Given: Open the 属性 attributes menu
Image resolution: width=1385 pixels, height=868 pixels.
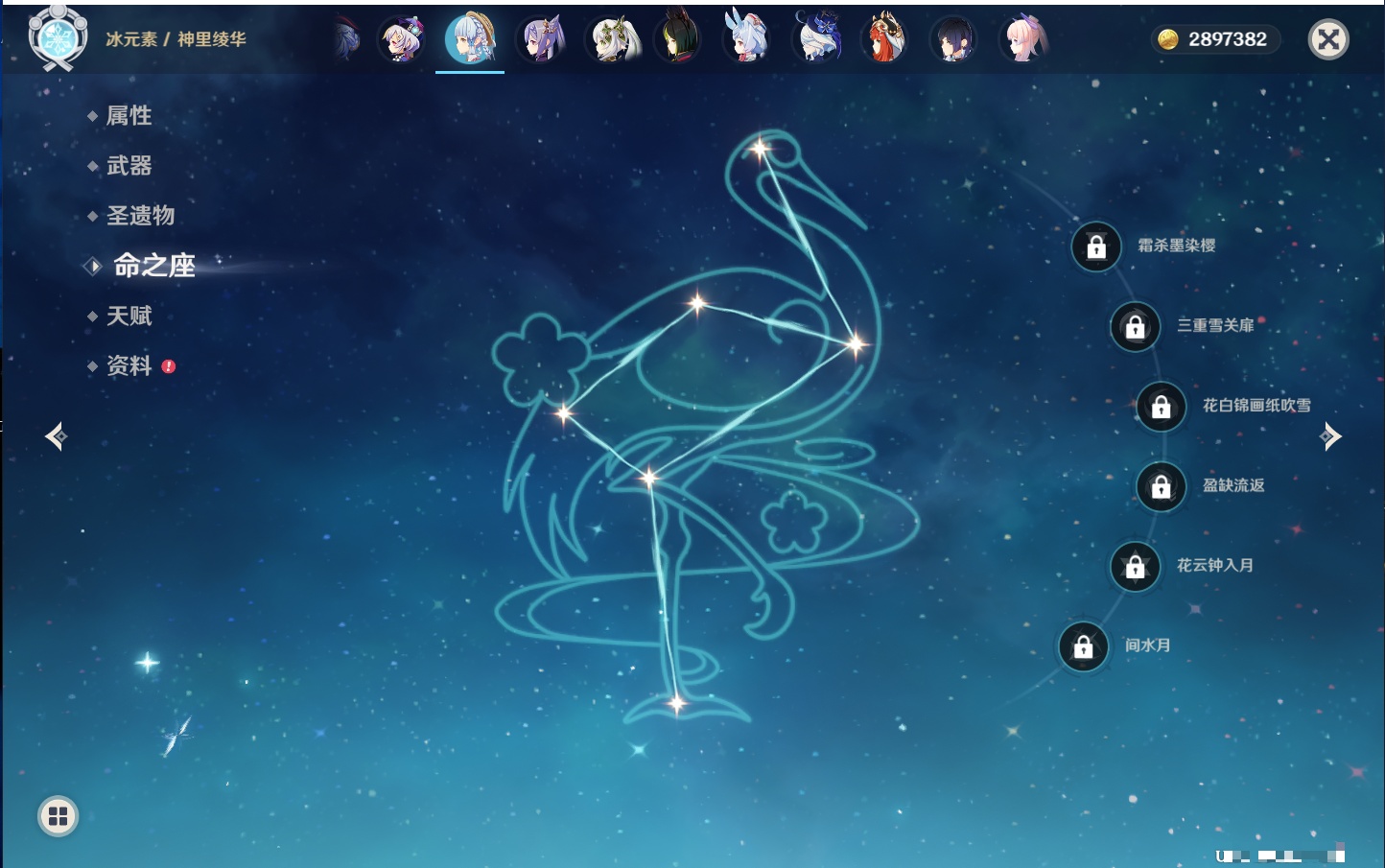Looking at the screenshot, I should click(x=129, y=116).
